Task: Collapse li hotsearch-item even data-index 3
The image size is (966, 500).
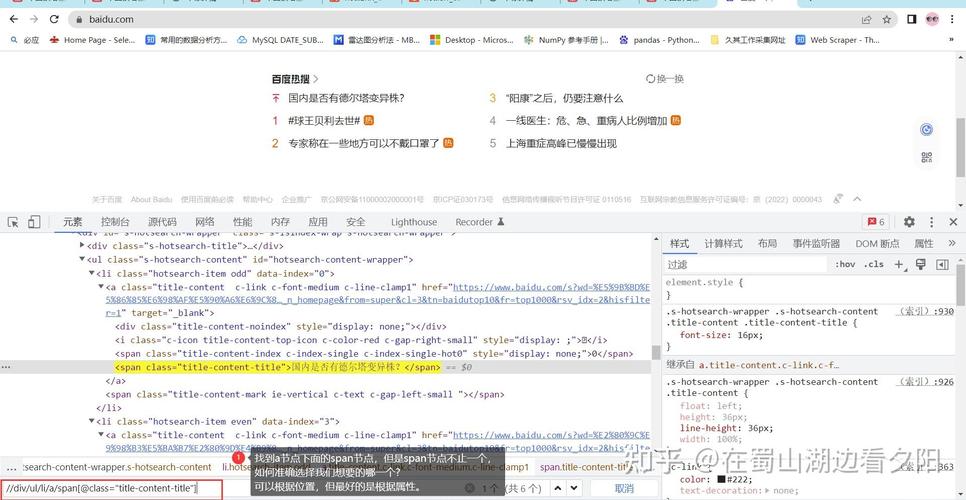Action: point(92,422)
